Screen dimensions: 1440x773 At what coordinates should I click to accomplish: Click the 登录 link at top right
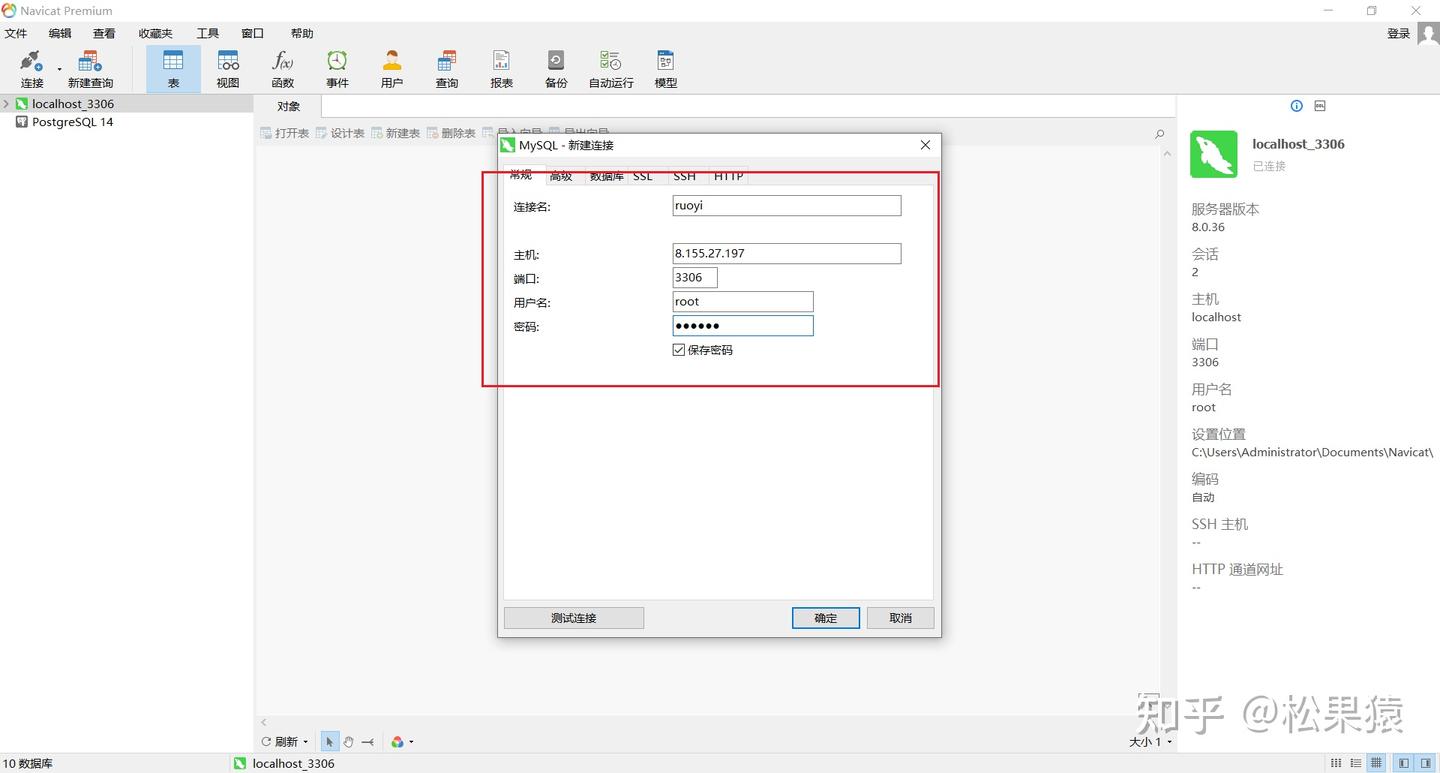[x=1398, y=34]
